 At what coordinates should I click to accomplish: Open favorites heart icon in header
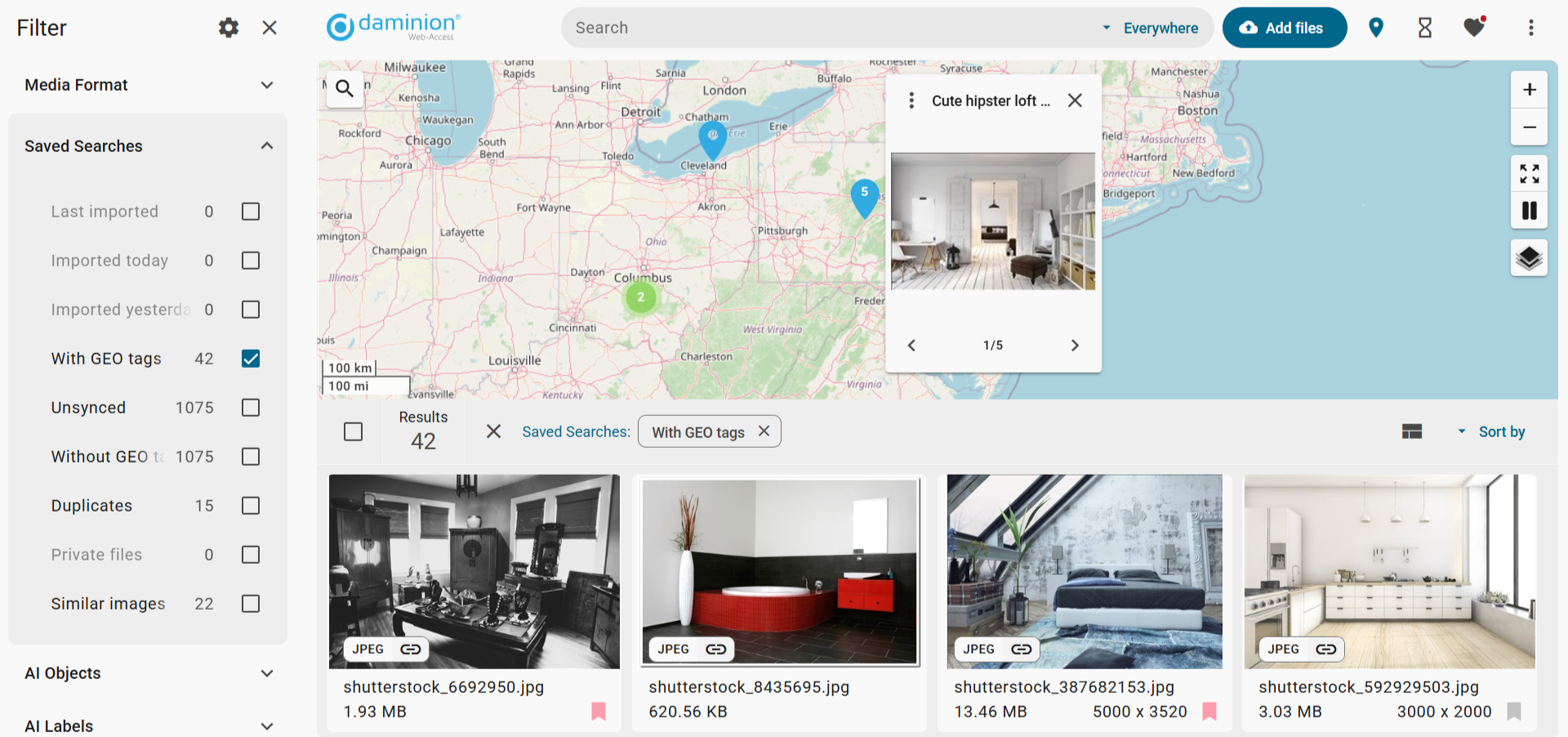click(1474, 28)
